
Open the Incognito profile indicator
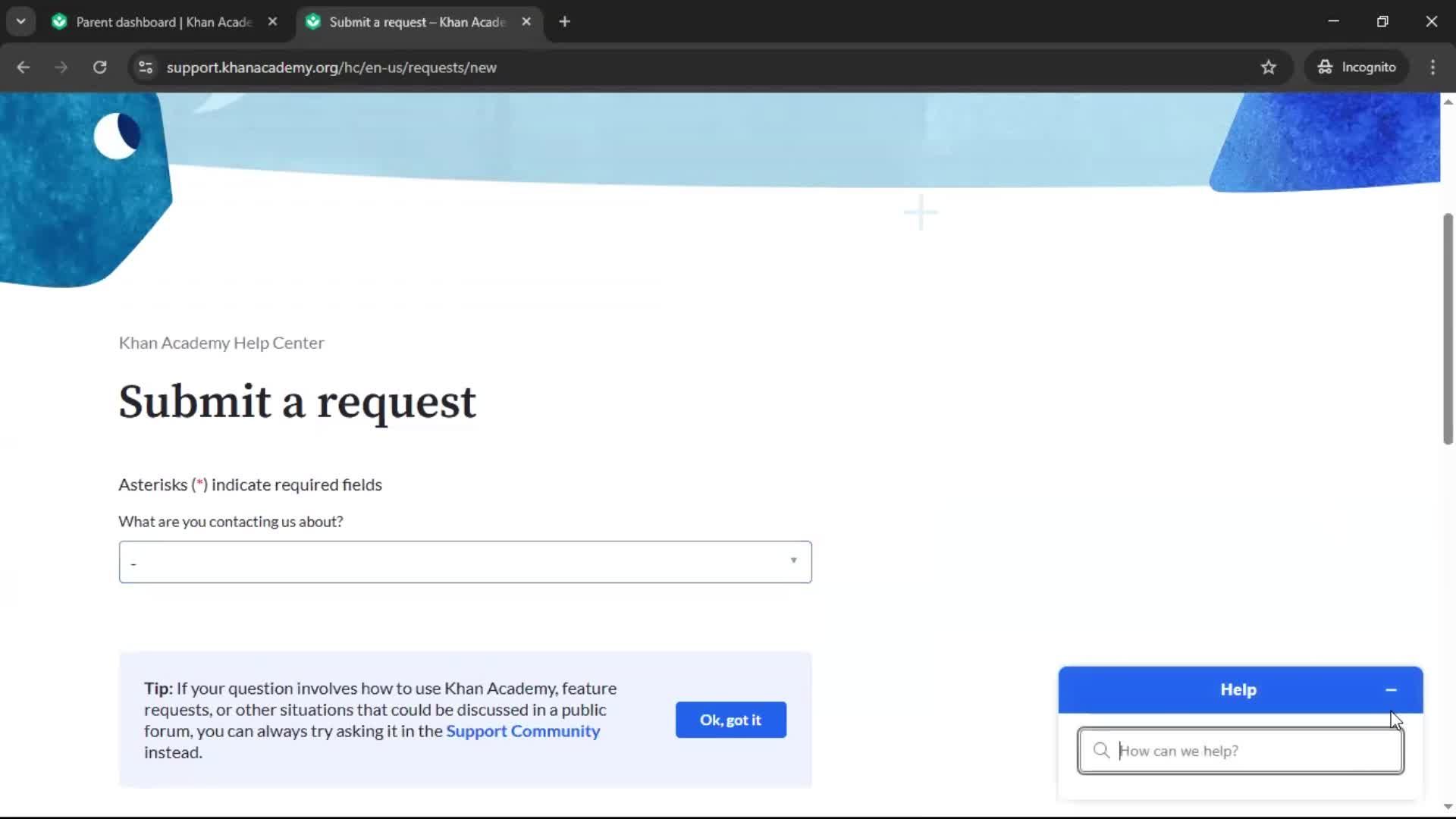click(1356, 67)
